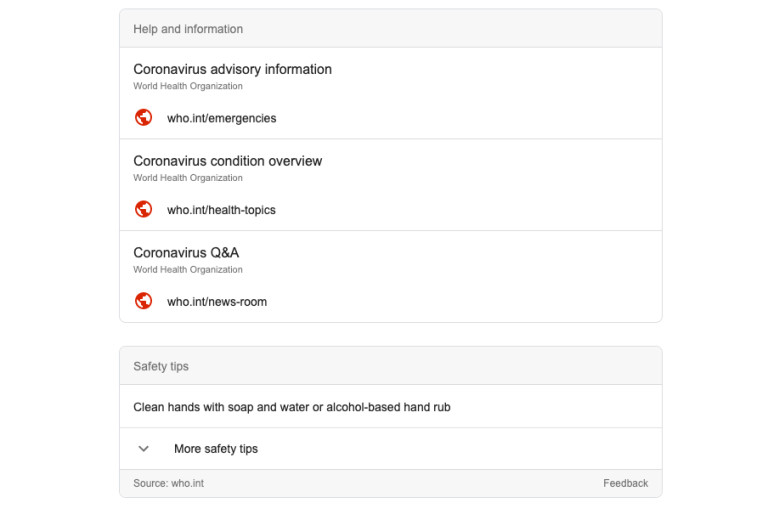Show the More safety tips label
The width and height of the screenshot is (768, 514).
click(216, 449)
